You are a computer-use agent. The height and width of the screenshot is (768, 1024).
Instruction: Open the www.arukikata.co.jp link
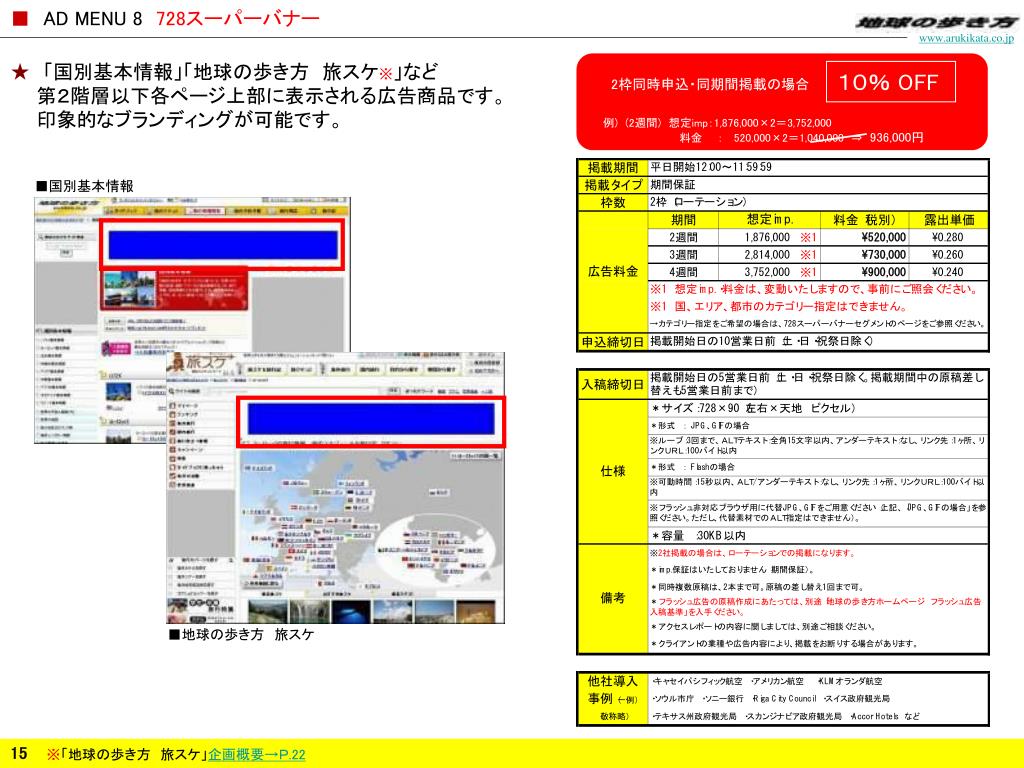966,39
